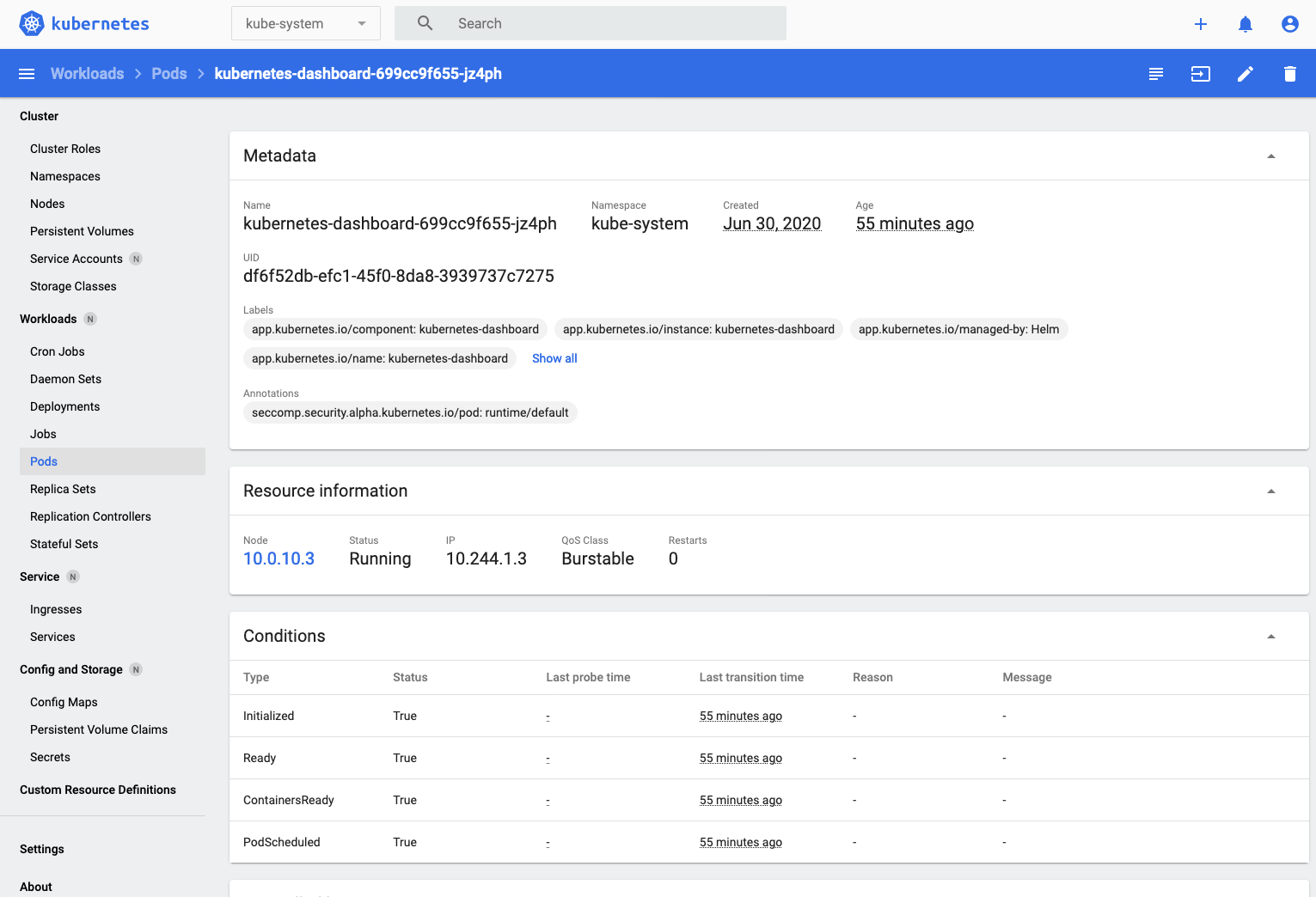Open Namespaces in sidebar

(65, 176)
